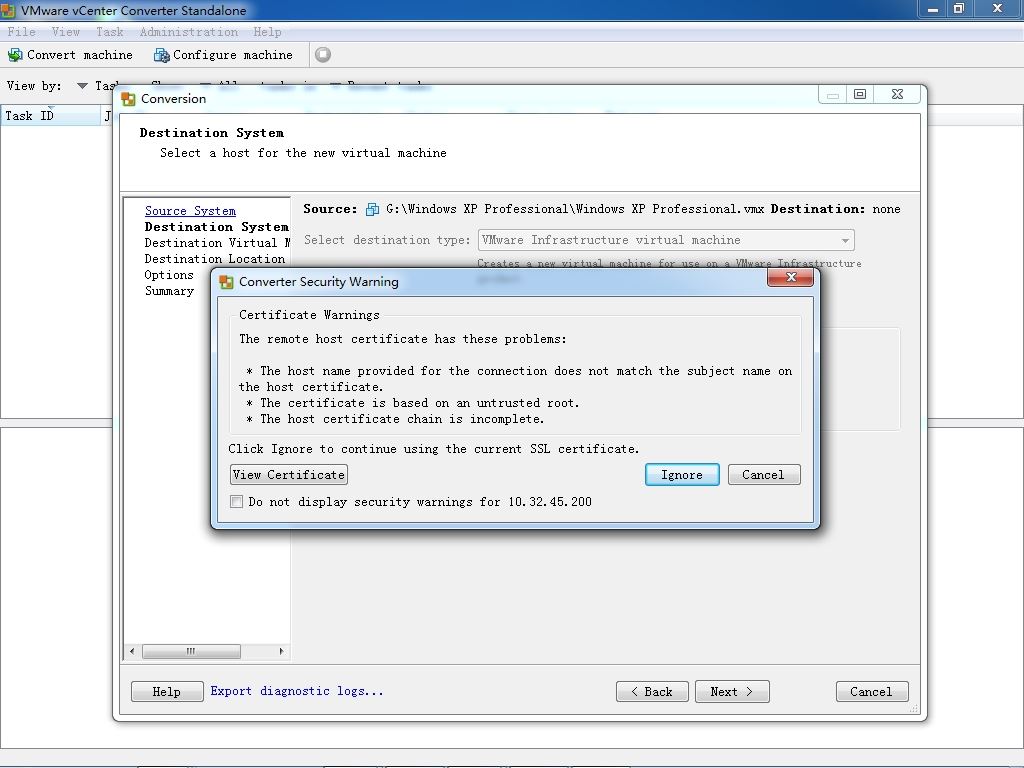Image resolution: width=1024 pixels, height=768 pixels.
Task: Open the View by dropdown arrow
Action: [x=82, y=86]
